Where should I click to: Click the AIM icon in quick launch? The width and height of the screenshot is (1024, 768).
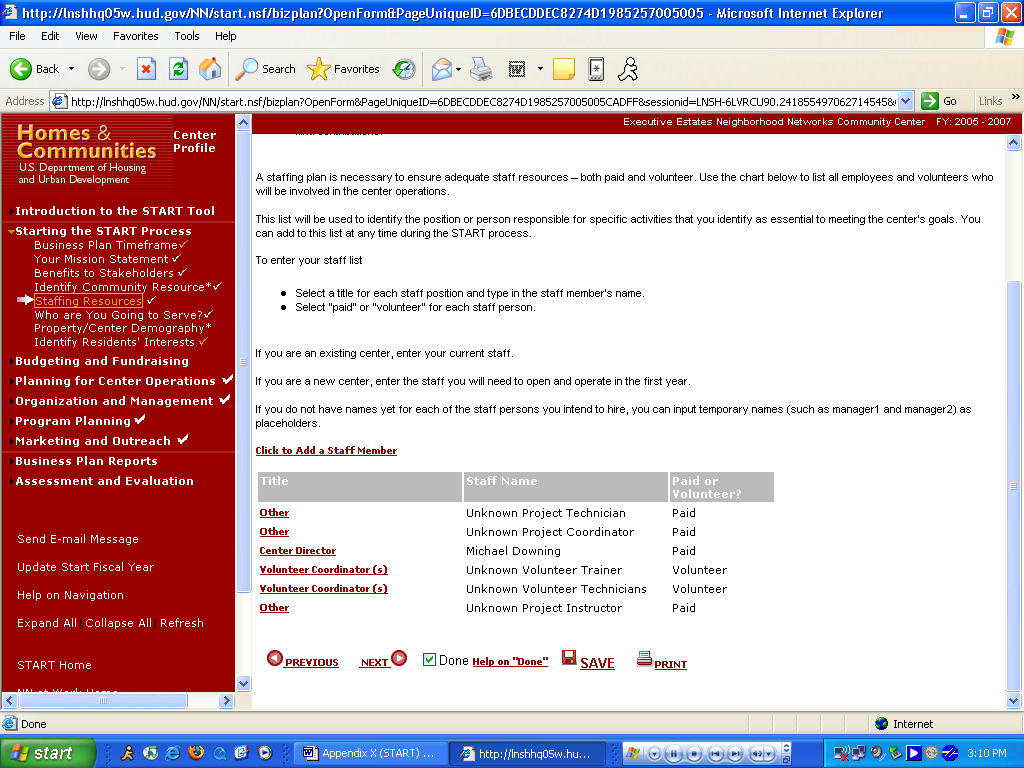coord(127,753)
